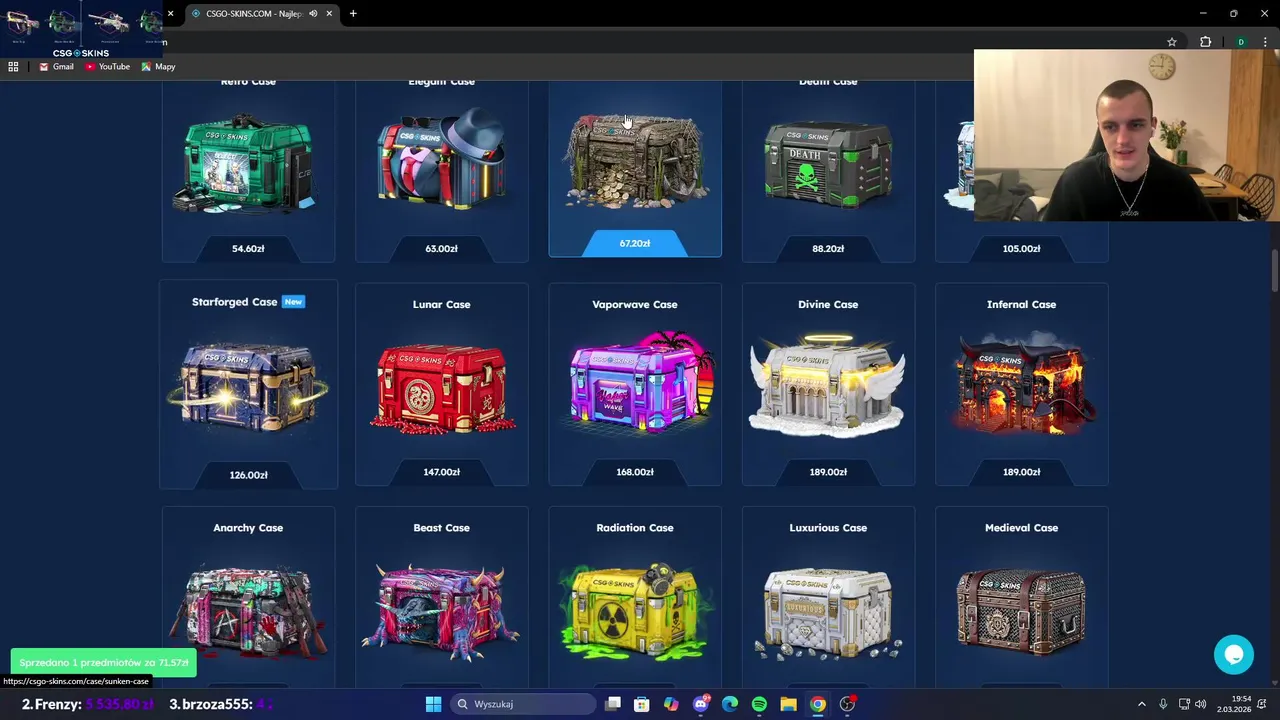This screenshot has height=720, width=1280.
Task: Select the Starforged Case chest image
Action: click(x=248, y=387)
